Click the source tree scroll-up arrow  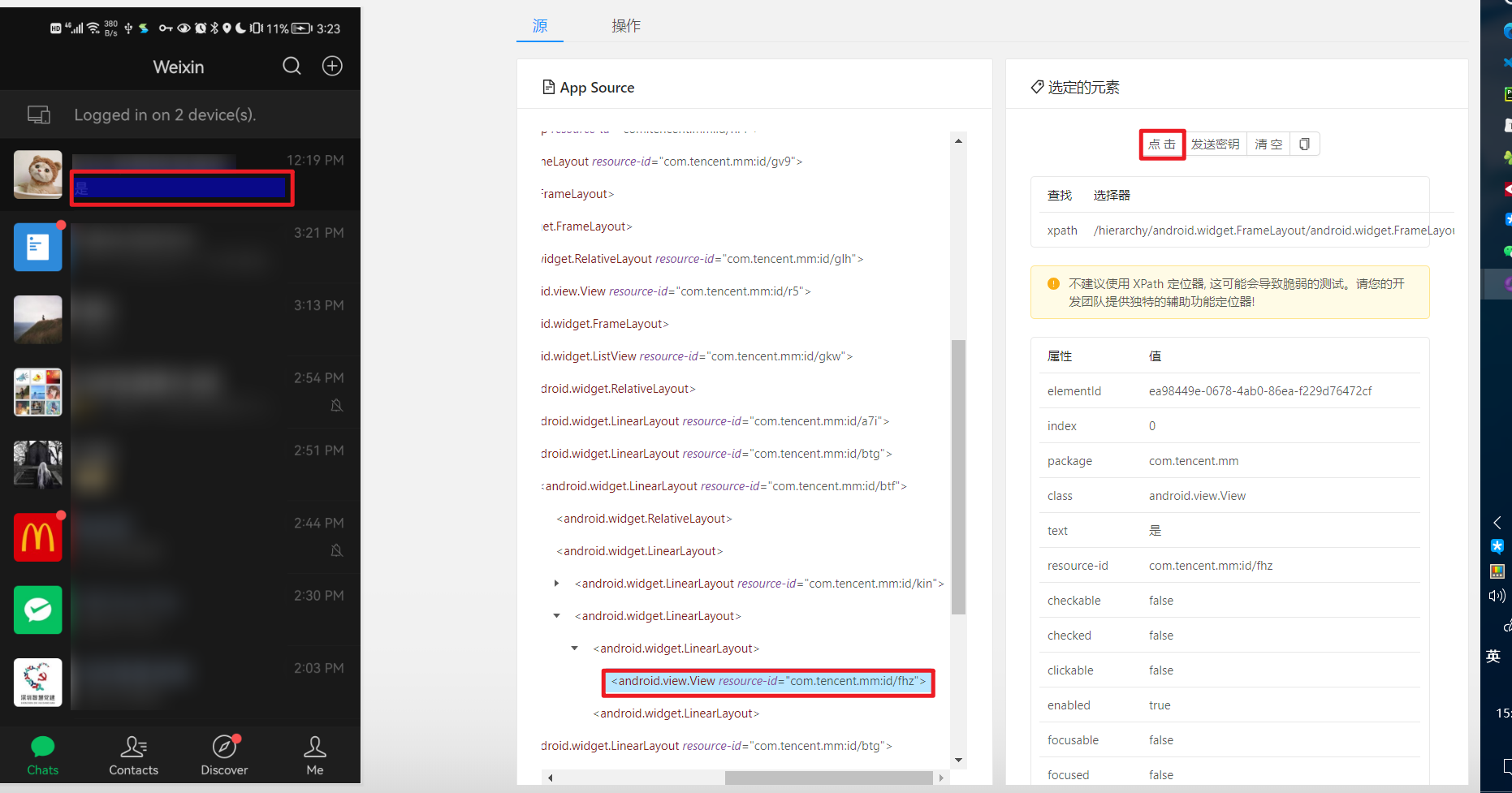pyautogui.click(x=958, y=140)
